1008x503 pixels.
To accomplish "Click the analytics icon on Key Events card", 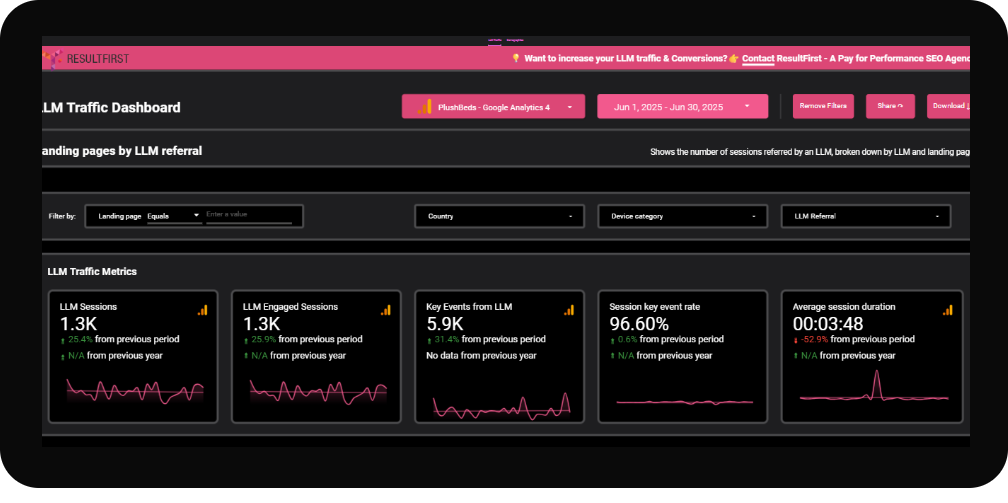I will point(569,310).
